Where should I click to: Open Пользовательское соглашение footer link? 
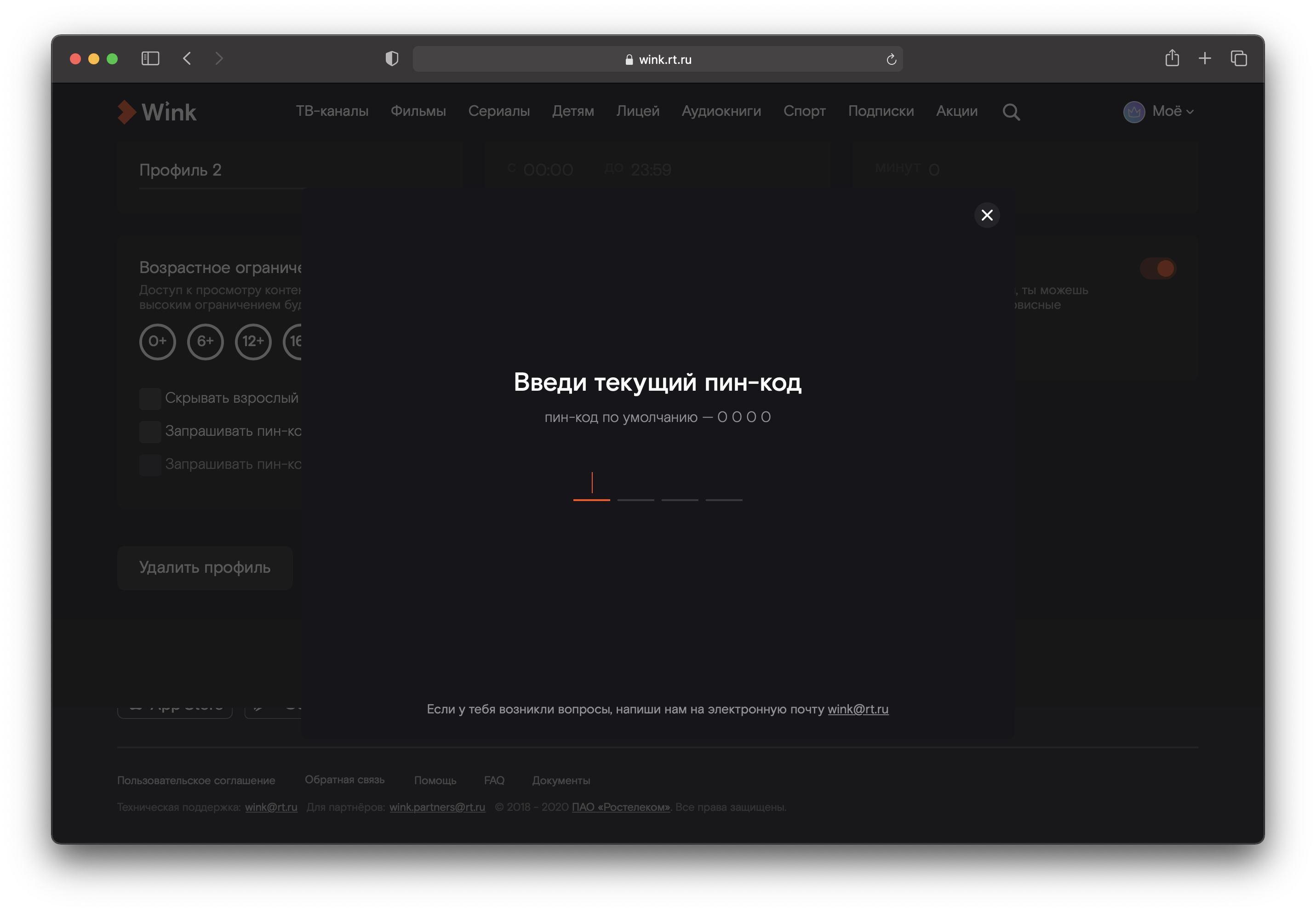tap(196, 780)
